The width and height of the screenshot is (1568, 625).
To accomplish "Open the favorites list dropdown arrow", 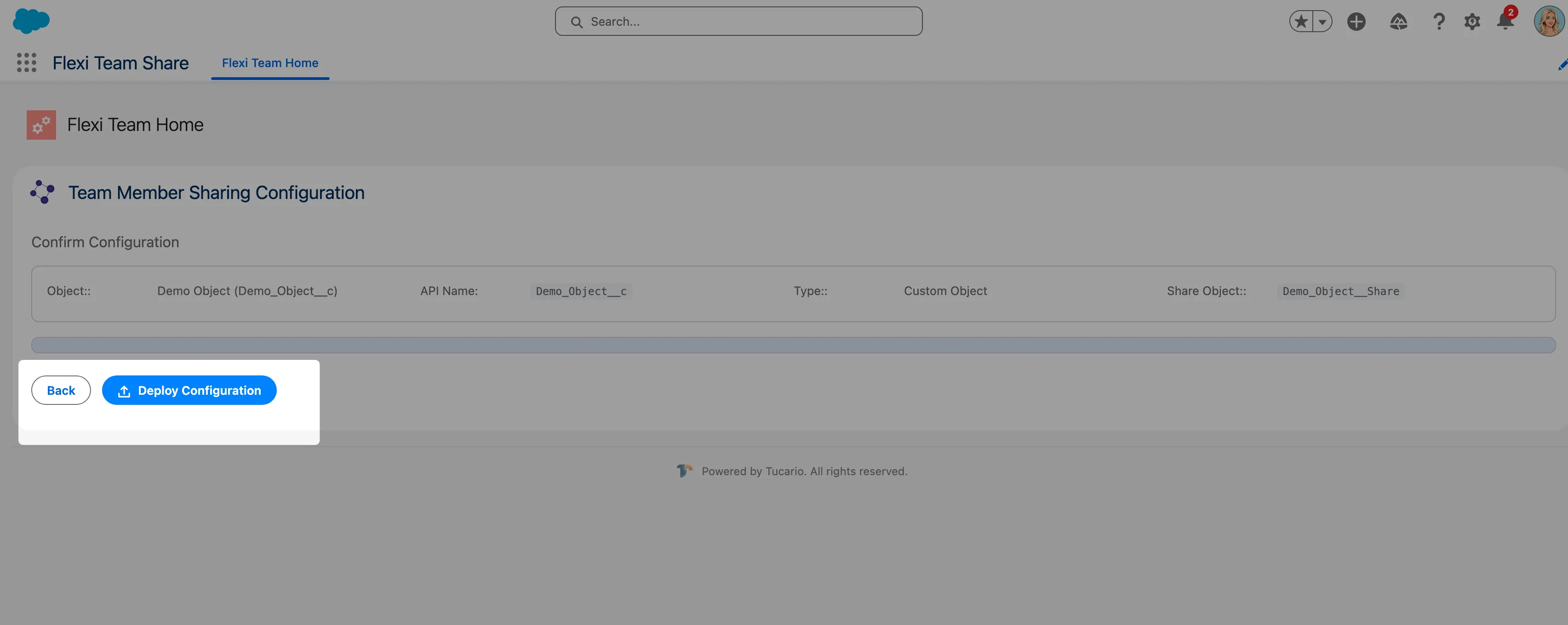I will click(x=1322, y=21).
